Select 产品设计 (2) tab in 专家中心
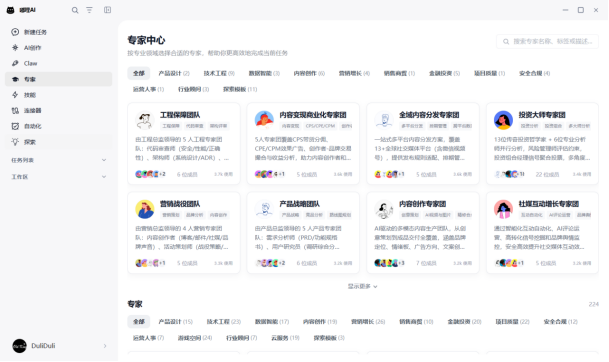Screen dimensions: 609x362 pos(174,73)
